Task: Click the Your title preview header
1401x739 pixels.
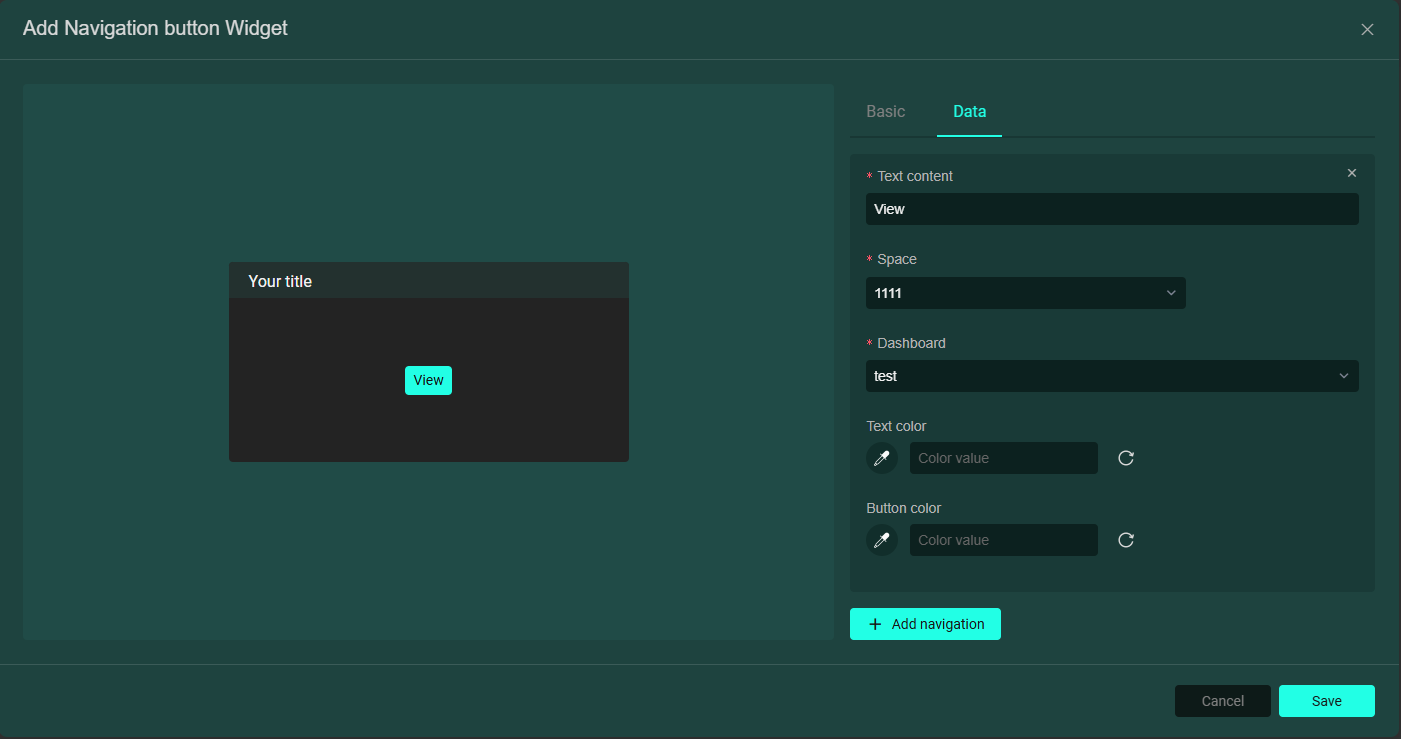Action: click(428, 281)
